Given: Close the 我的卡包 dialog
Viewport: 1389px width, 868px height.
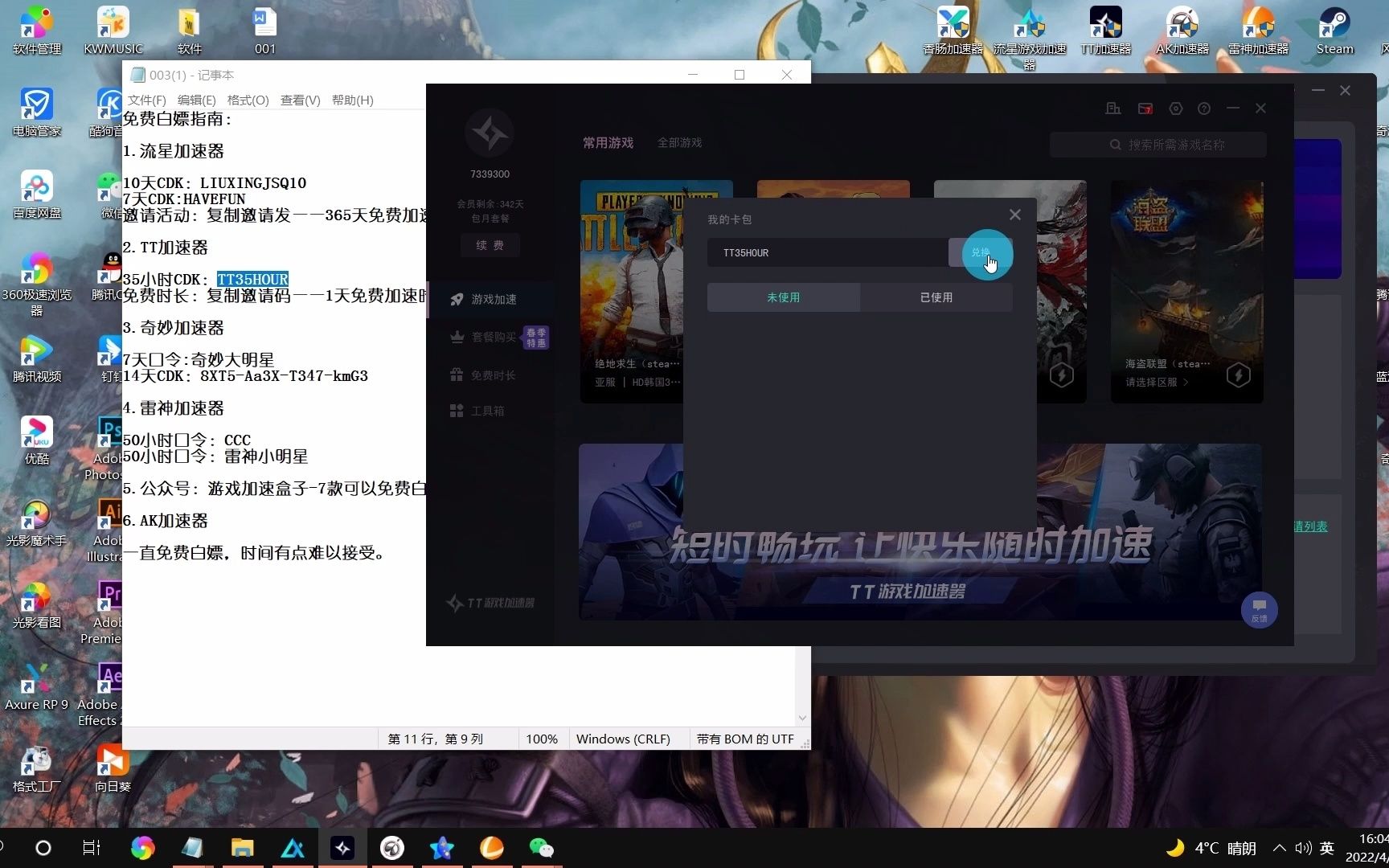Looking at the screenshot, I should pyautogui.click(x=1015, y=215).
